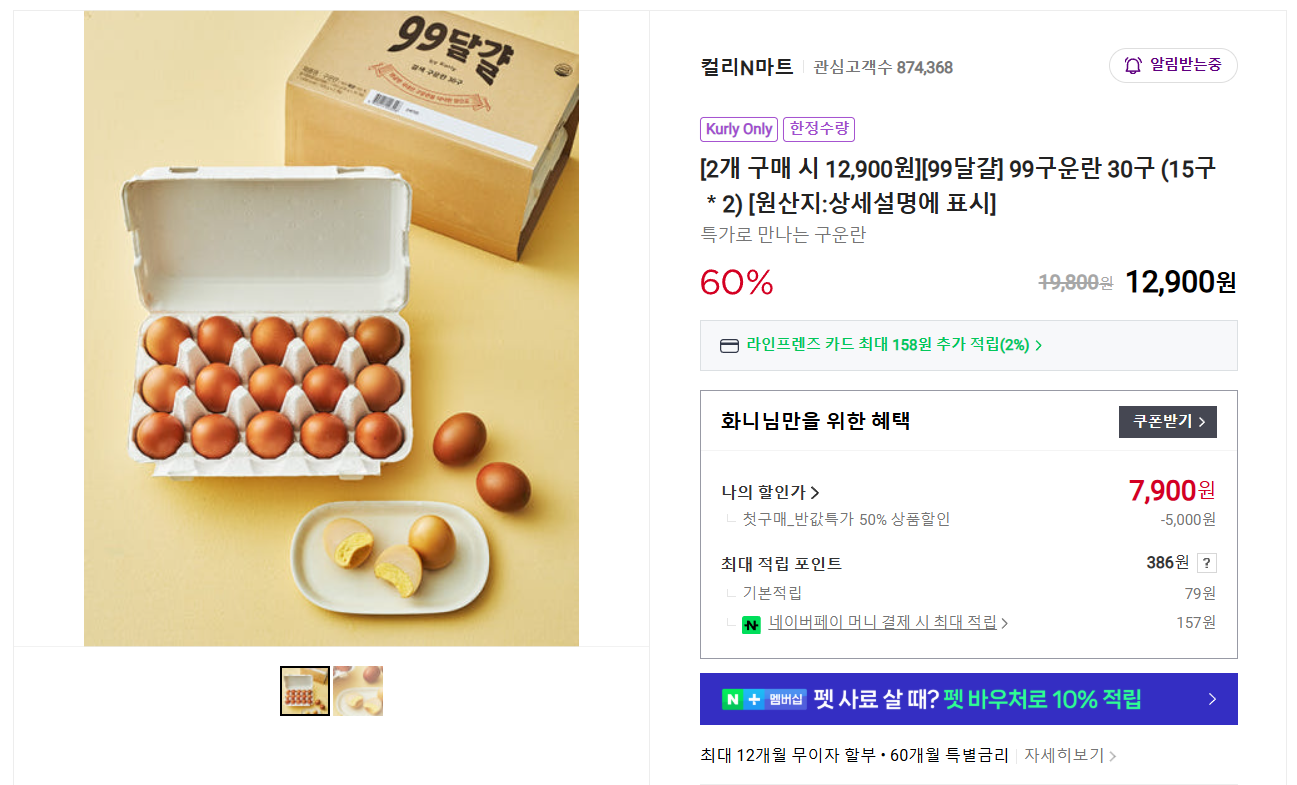Select the second egg plate thumbnail
The height and width of the screenshot is (785, 1297).
click(357, 690)
